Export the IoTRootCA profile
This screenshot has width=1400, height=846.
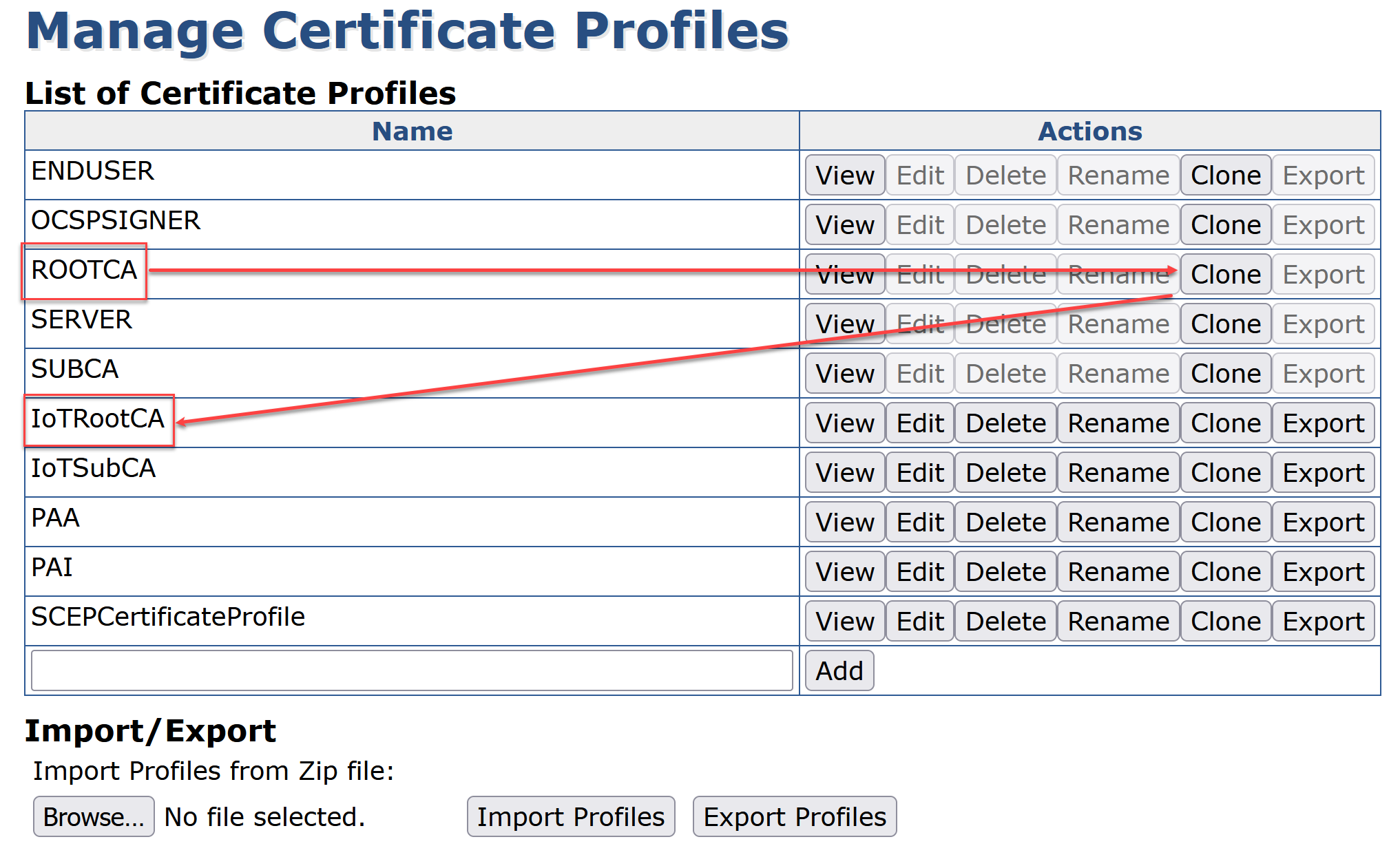click(1323, 423)
